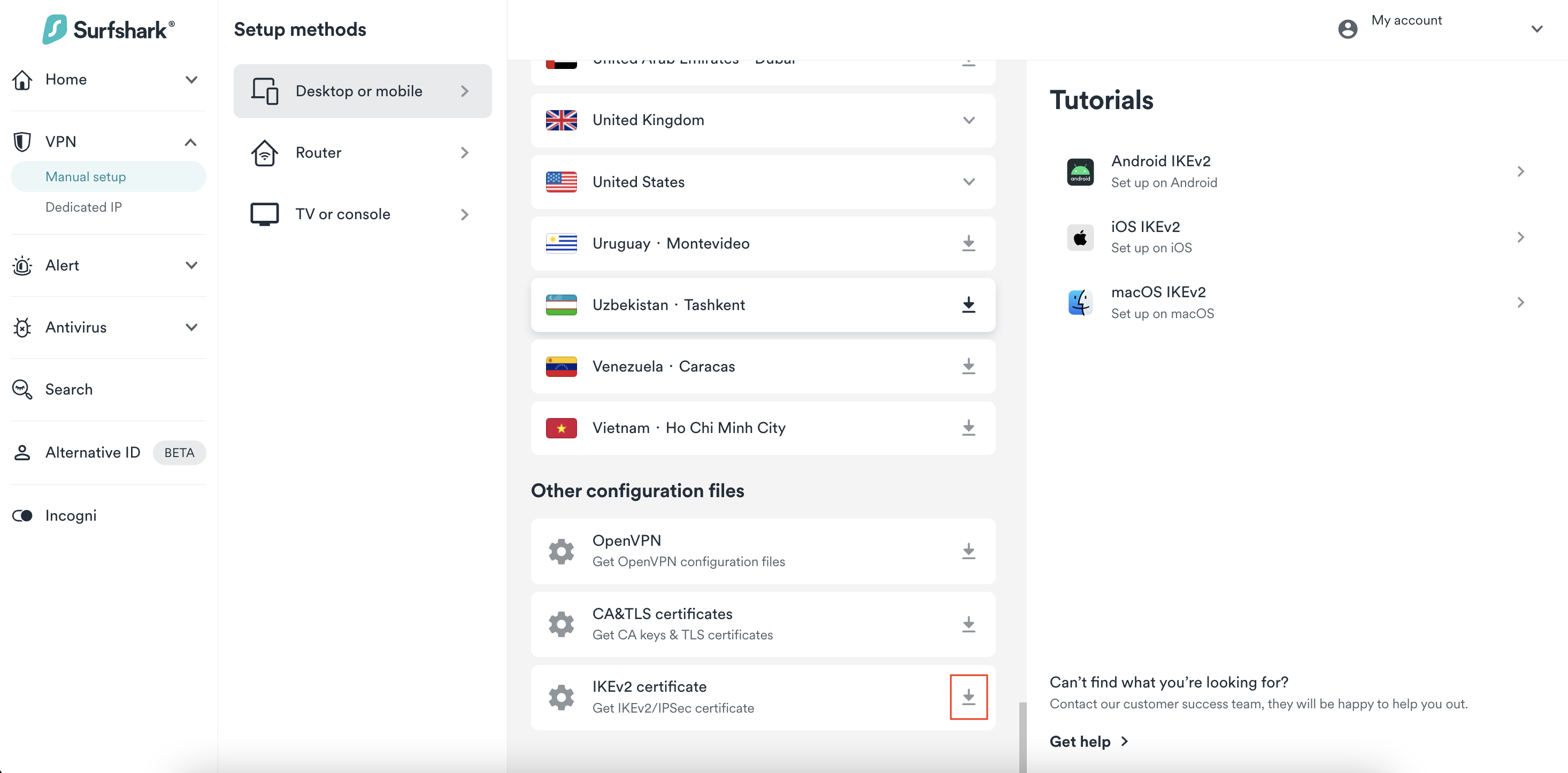The height and width of the screenshot is (773, 1568).
Task: Download CA&TLS certificates
Action: point(969,624)
